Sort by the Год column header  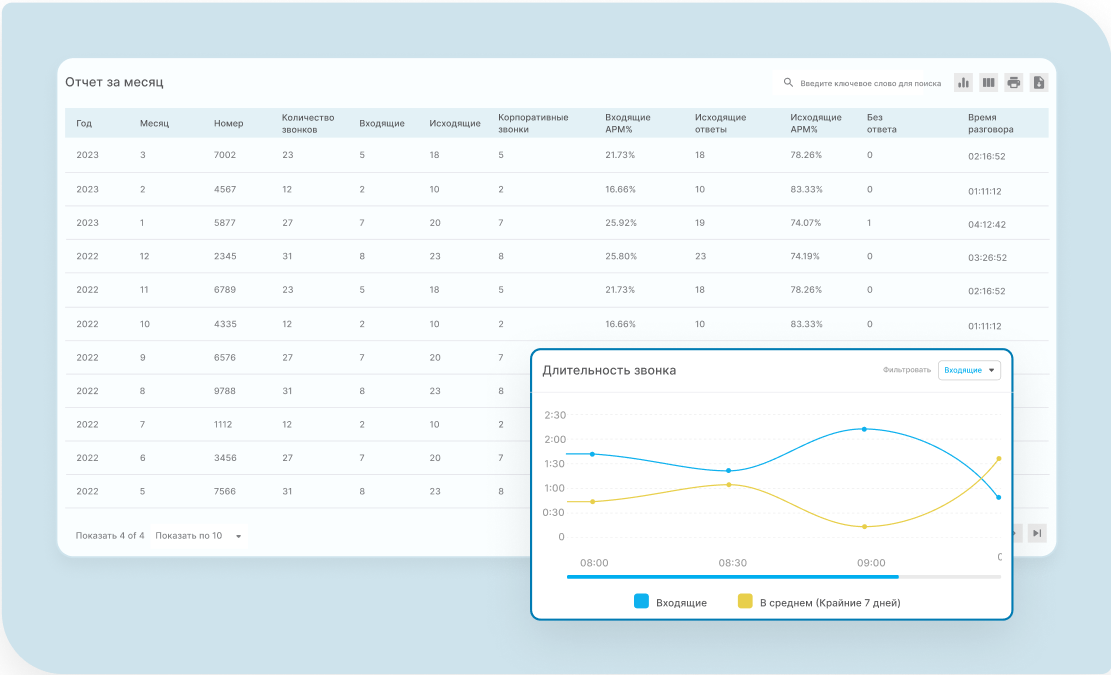(84, 123)
